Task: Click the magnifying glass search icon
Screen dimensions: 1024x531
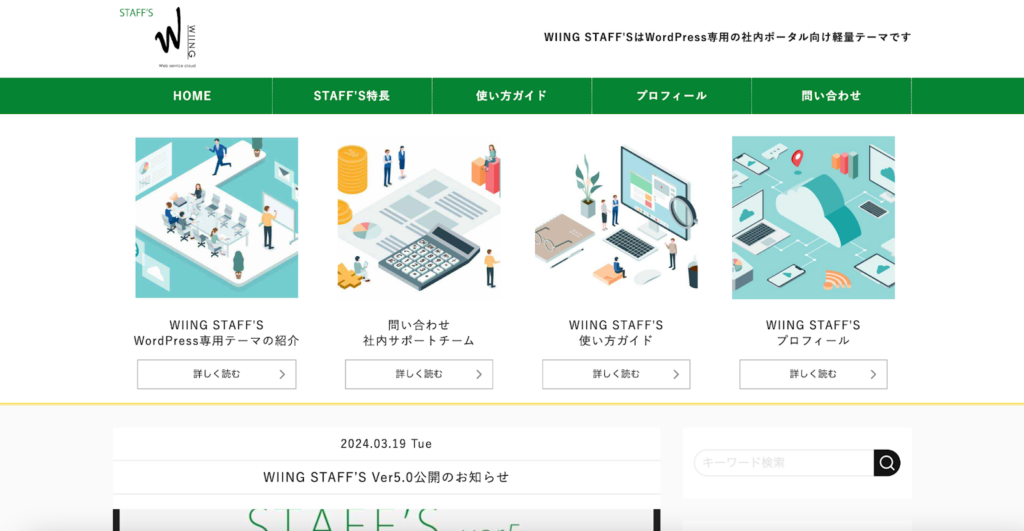Action: [886, 462]
